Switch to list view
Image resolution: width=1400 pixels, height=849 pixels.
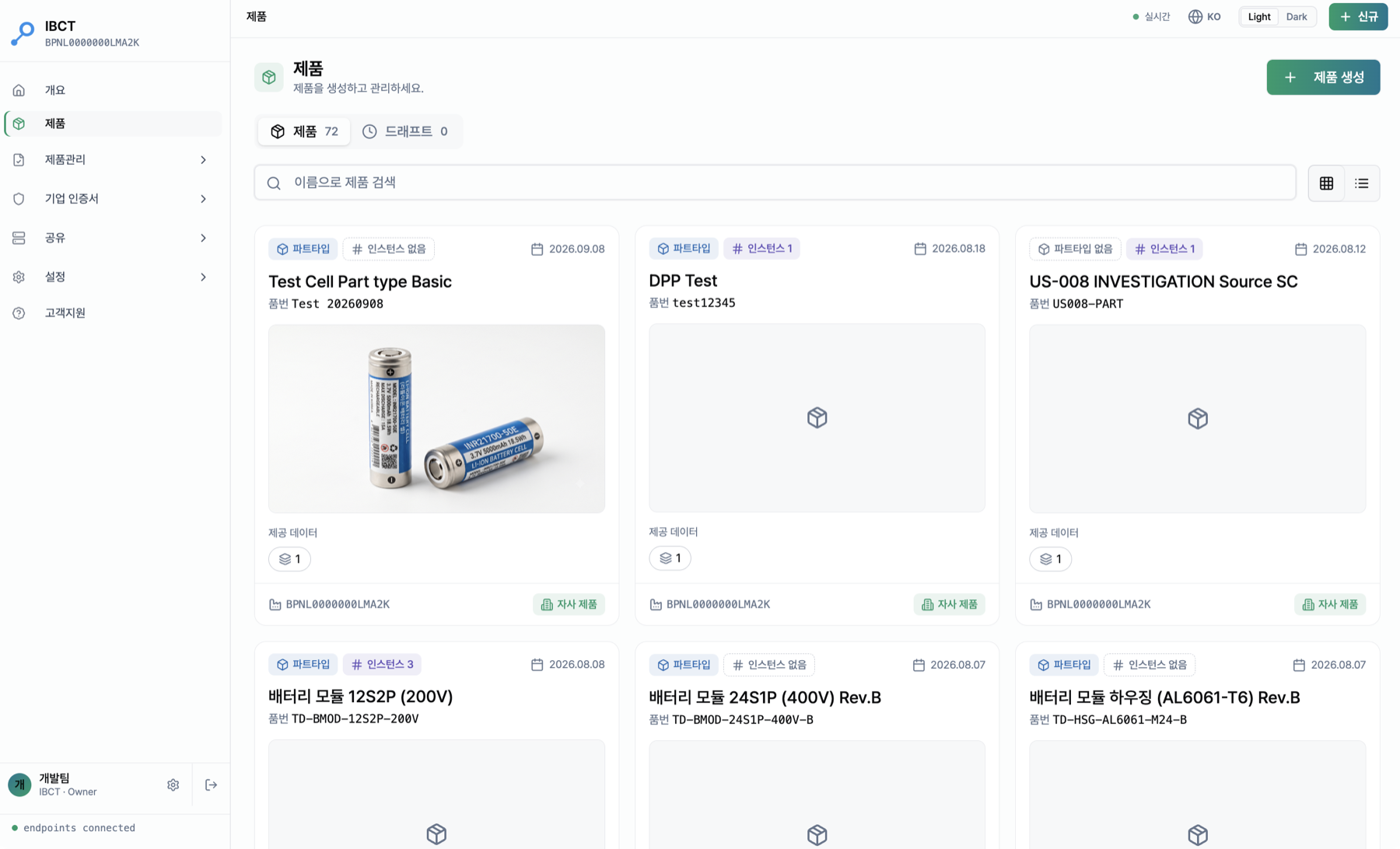(x=1361, y=183)
